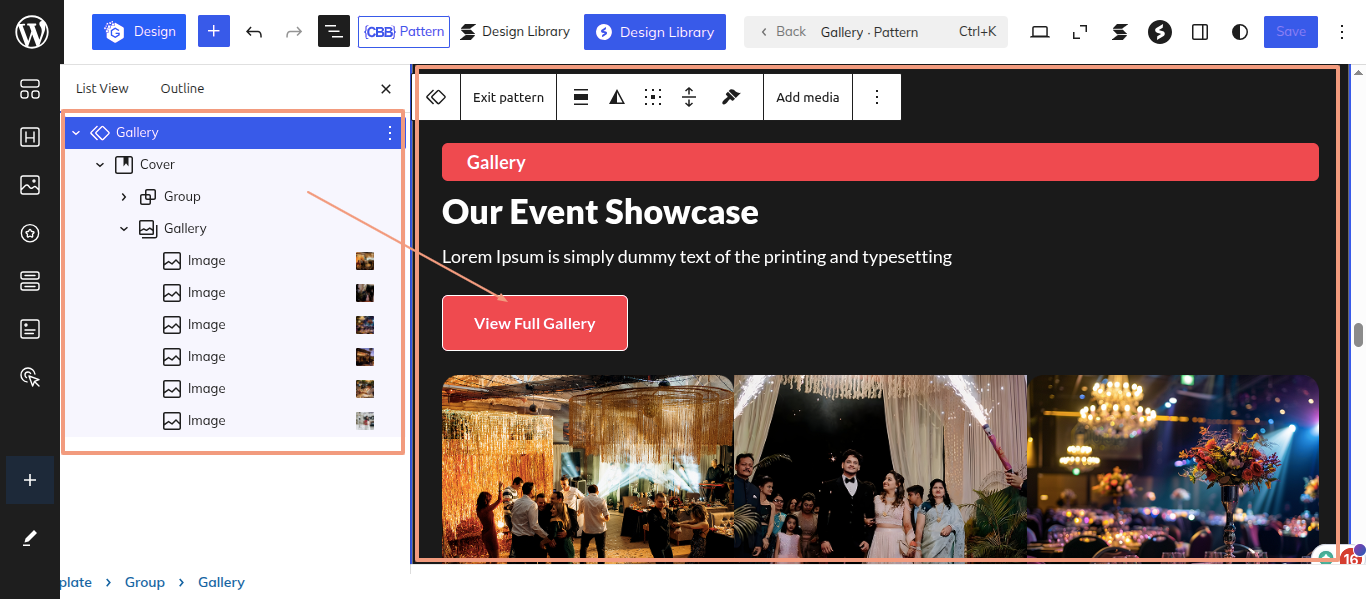The width and height of the screenshot is (1366, 599).
Task: Click the stacked rows icon in left sidebar
Action: (30, 281)
